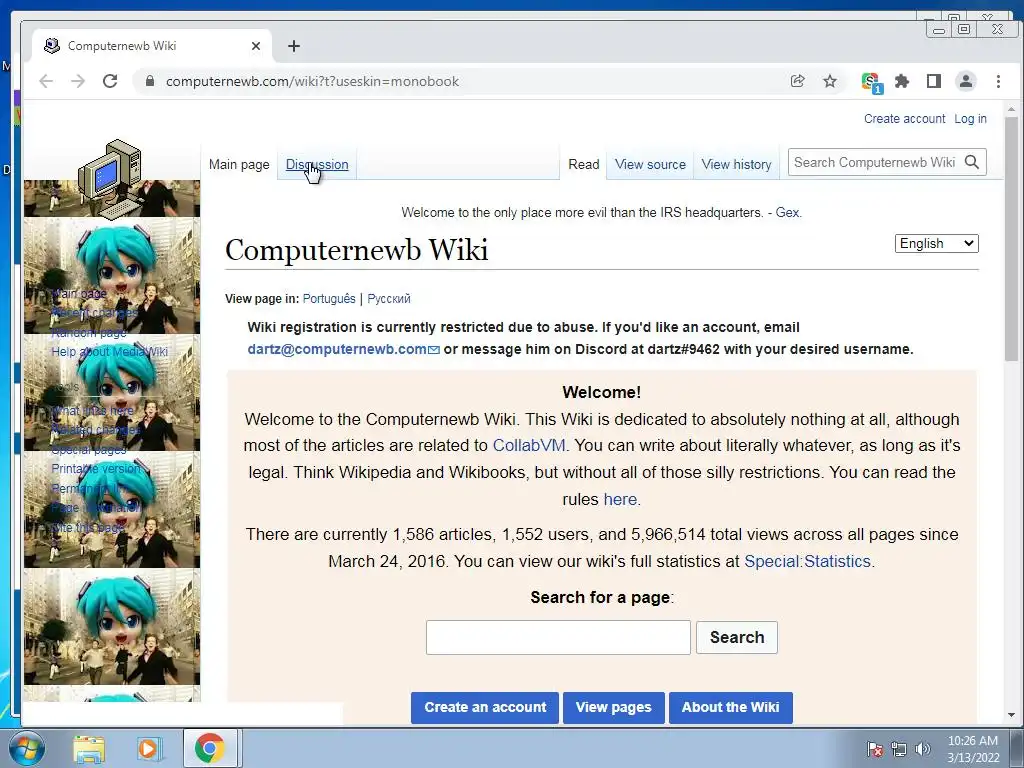Viewport: 1024px width, 768px height.
Task: Click the sidebar Special pages link
Action: click(89, 449)
